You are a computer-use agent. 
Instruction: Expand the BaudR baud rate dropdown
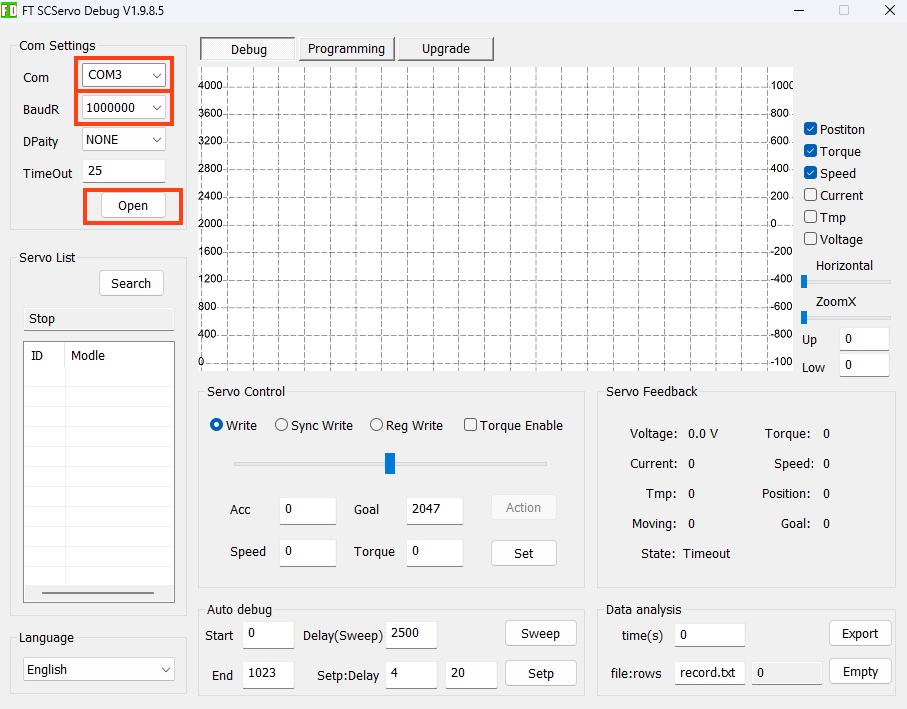124,108
